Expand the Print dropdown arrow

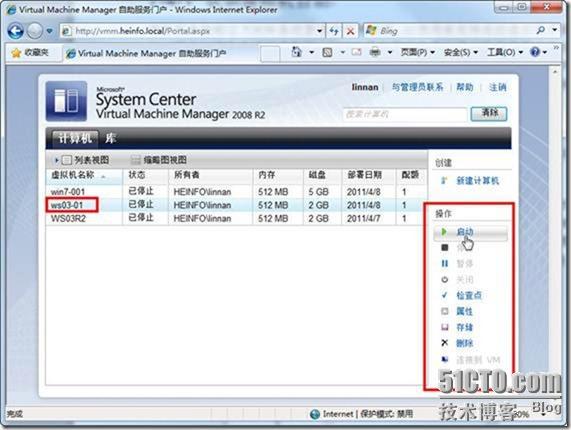coord(390,53)
